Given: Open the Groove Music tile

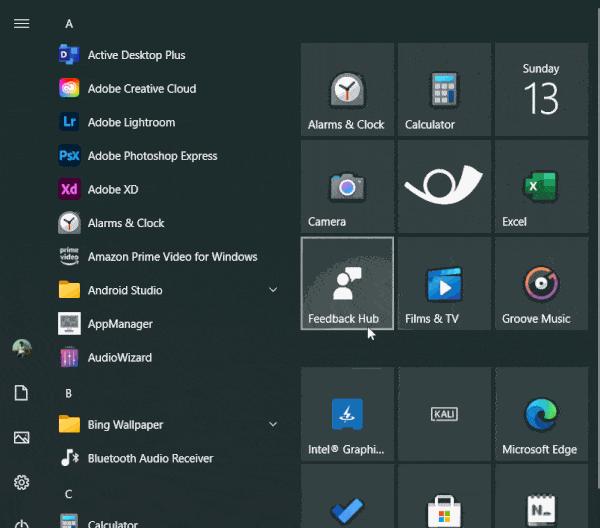Looking at the screenshot, I should pyautogui.click(x=541, y=284).
